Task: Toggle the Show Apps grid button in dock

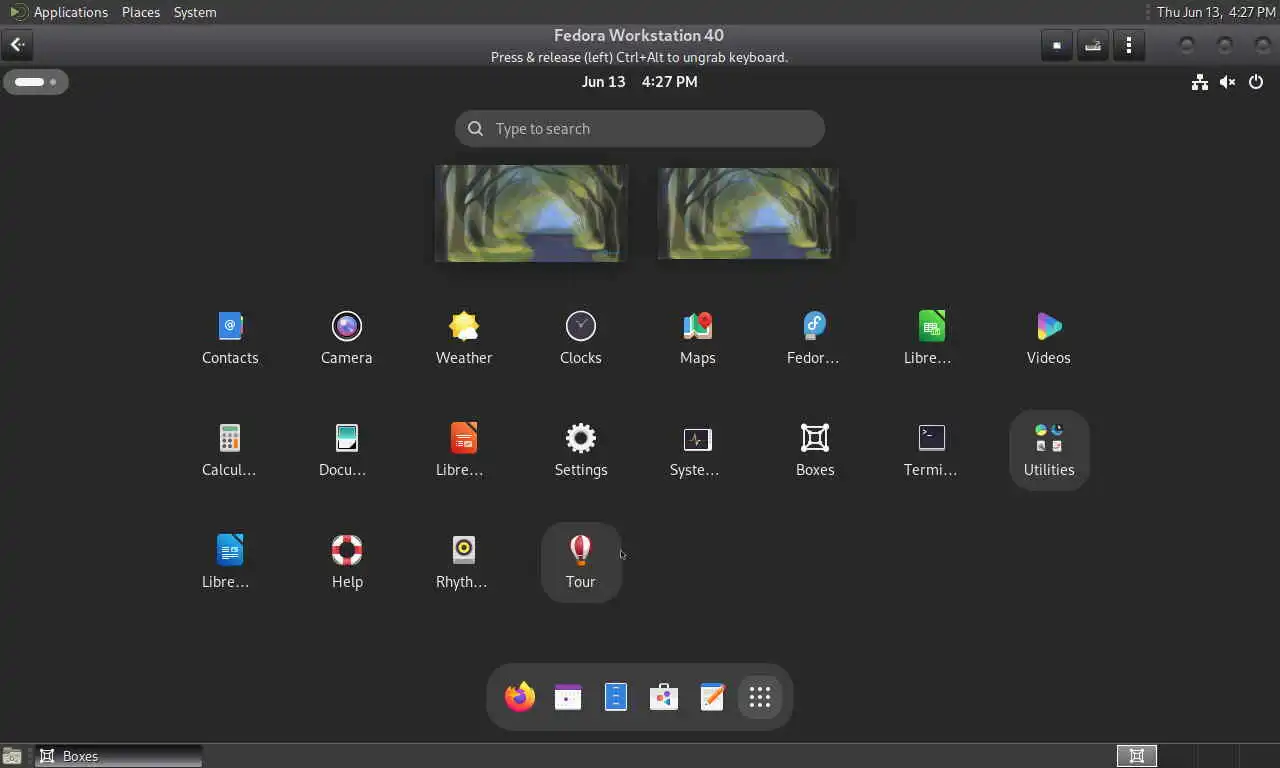Action: pos(760,697)
